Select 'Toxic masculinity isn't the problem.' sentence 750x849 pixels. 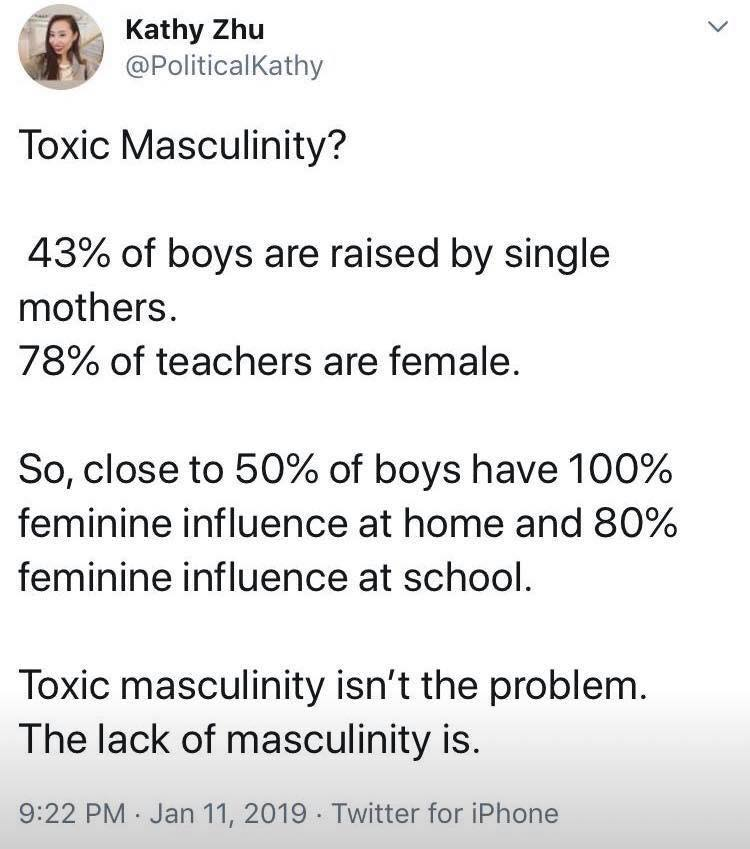pos(333,685)
